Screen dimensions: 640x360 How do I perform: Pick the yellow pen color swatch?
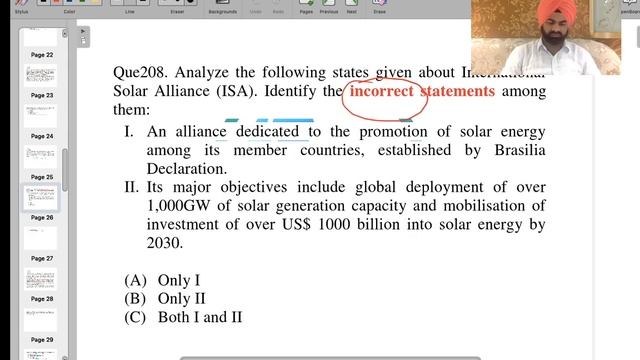95,2
